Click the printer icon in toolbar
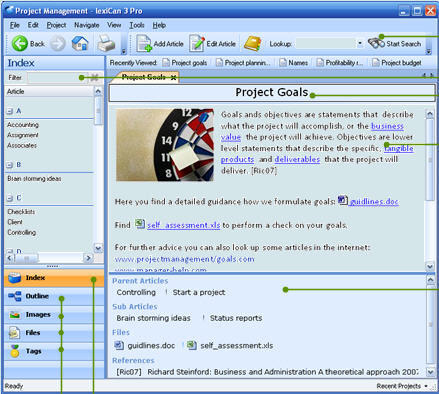Viewport: 439px width, 394px height. tap(106, 44)
